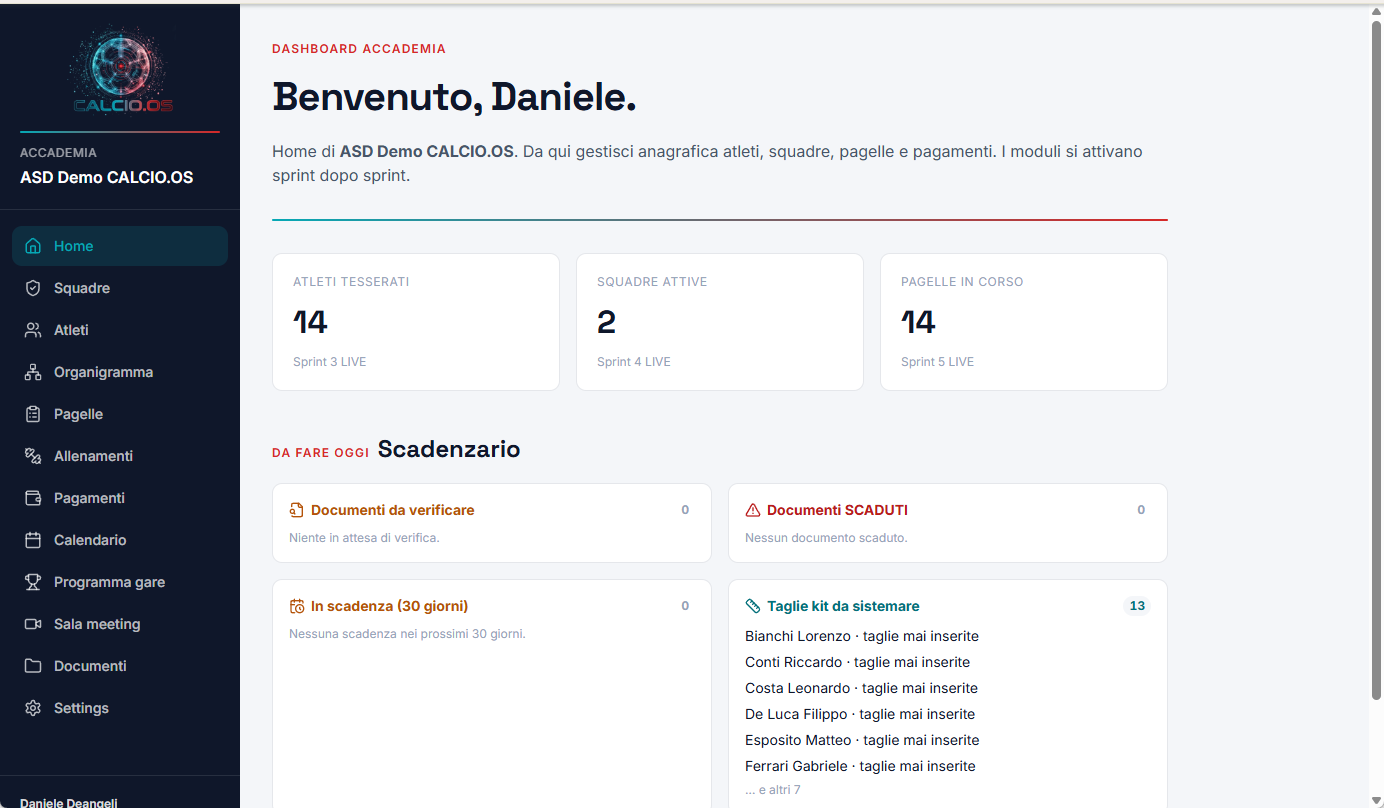Click the Settings gear icon
The width and height of the screenshot is (1384, 808).
pyautogui.click(x=33, y=708)
